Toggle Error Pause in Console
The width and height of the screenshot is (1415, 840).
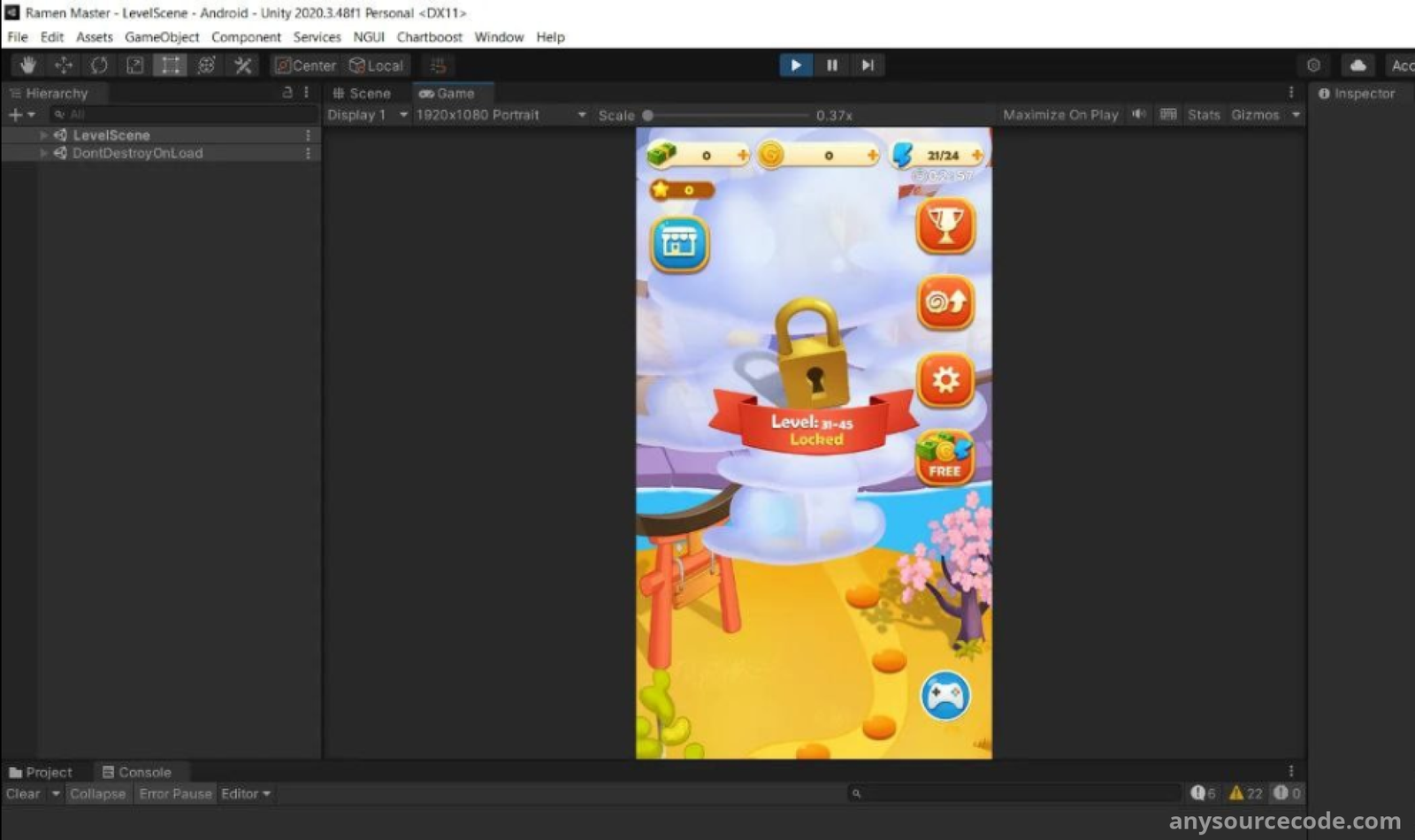coord(175,794)
